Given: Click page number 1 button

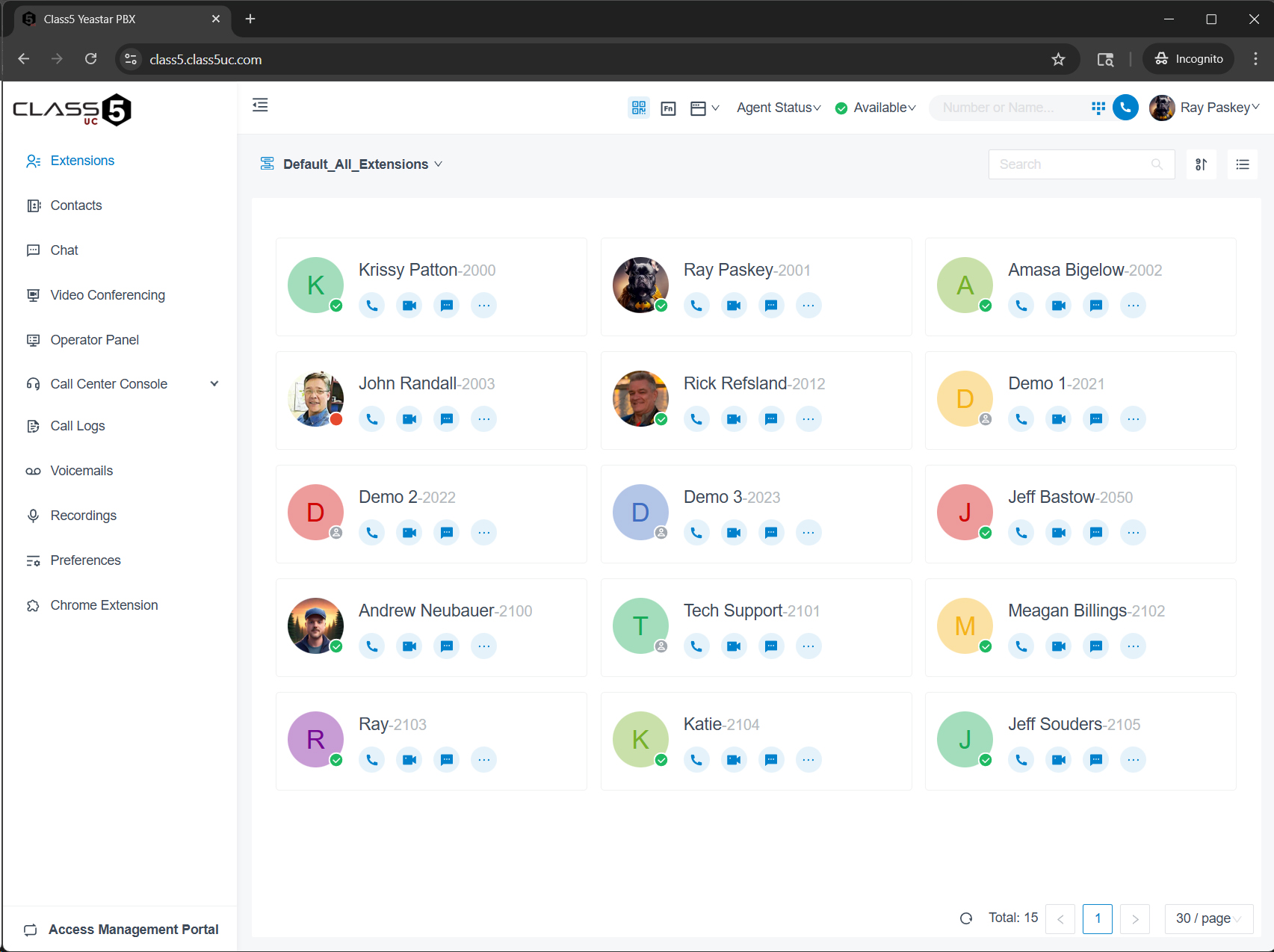Looking at the screenshot, I should point(1097,918).
